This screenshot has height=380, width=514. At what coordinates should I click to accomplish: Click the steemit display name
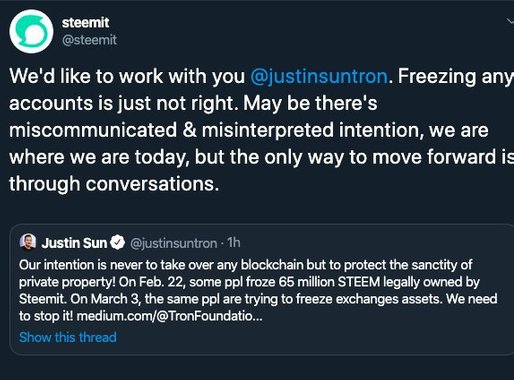[x=85, y=23]
